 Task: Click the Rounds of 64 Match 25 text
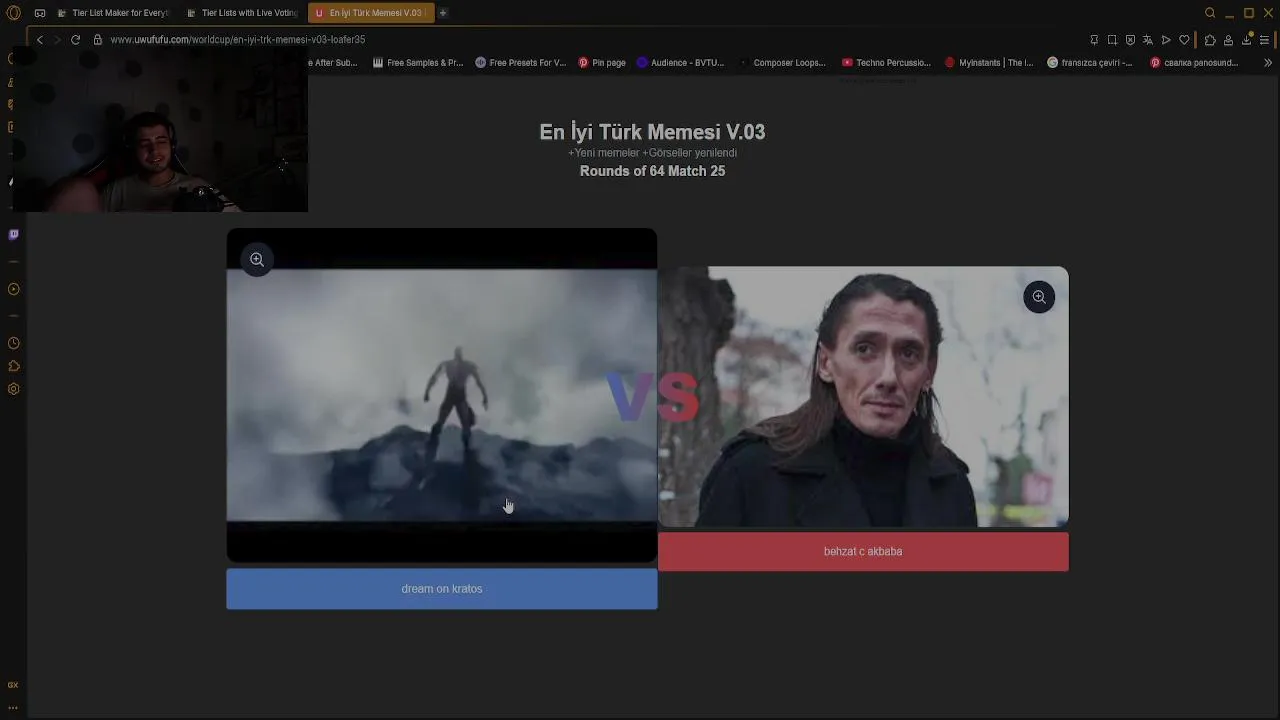652,171
